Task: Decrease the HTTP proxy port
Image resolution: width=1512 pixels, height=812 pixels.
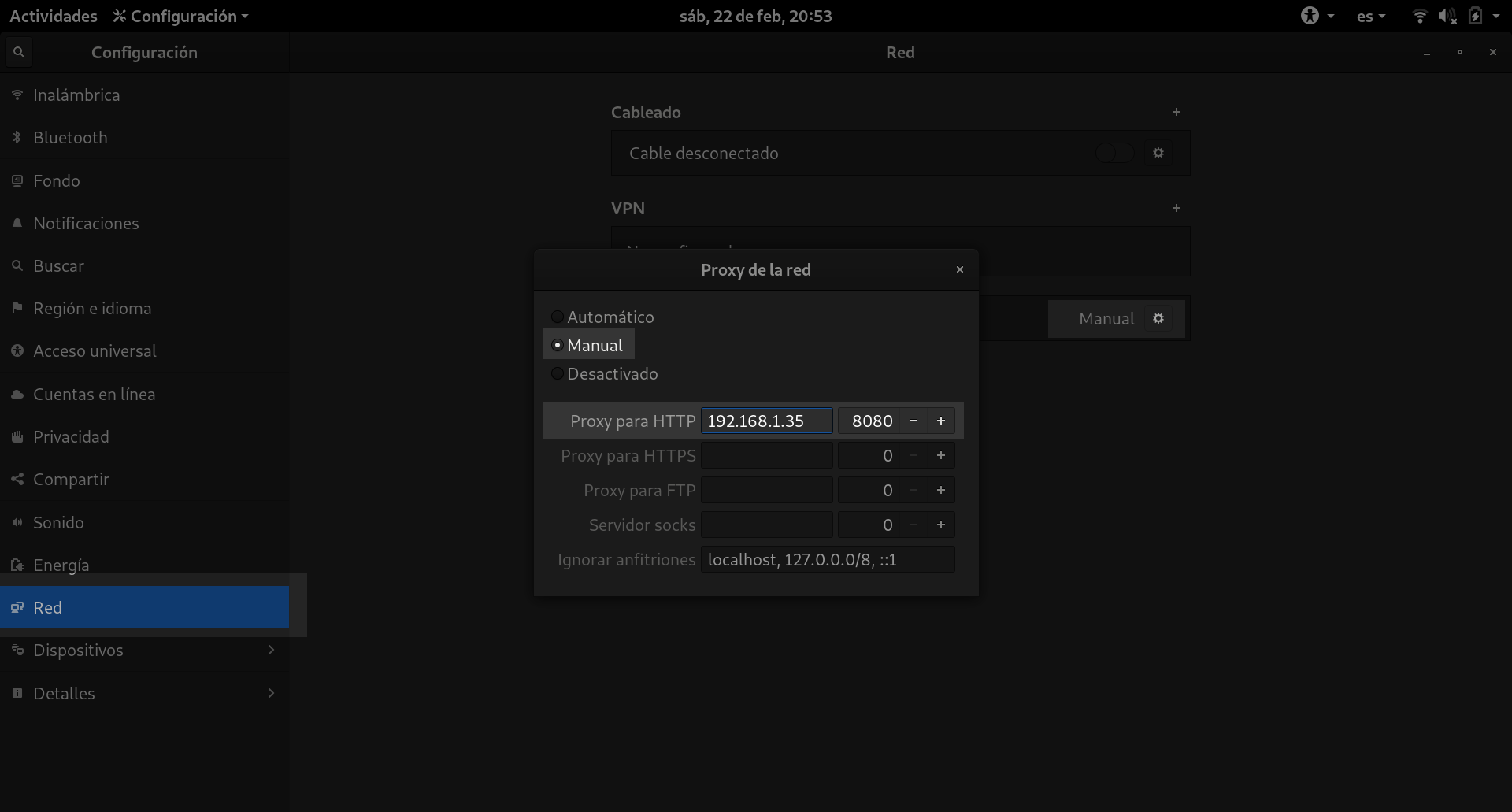Action: 913,421
